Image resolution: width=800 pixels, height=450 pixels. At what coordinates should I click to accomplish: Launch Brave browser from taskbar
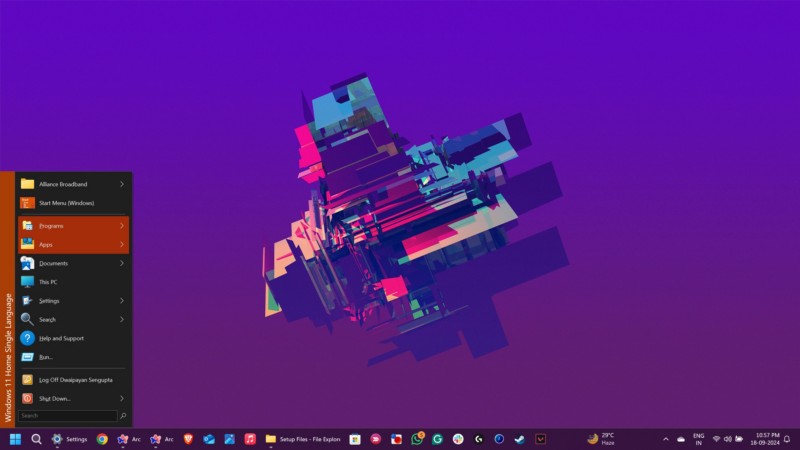click(x=188, y=439)
